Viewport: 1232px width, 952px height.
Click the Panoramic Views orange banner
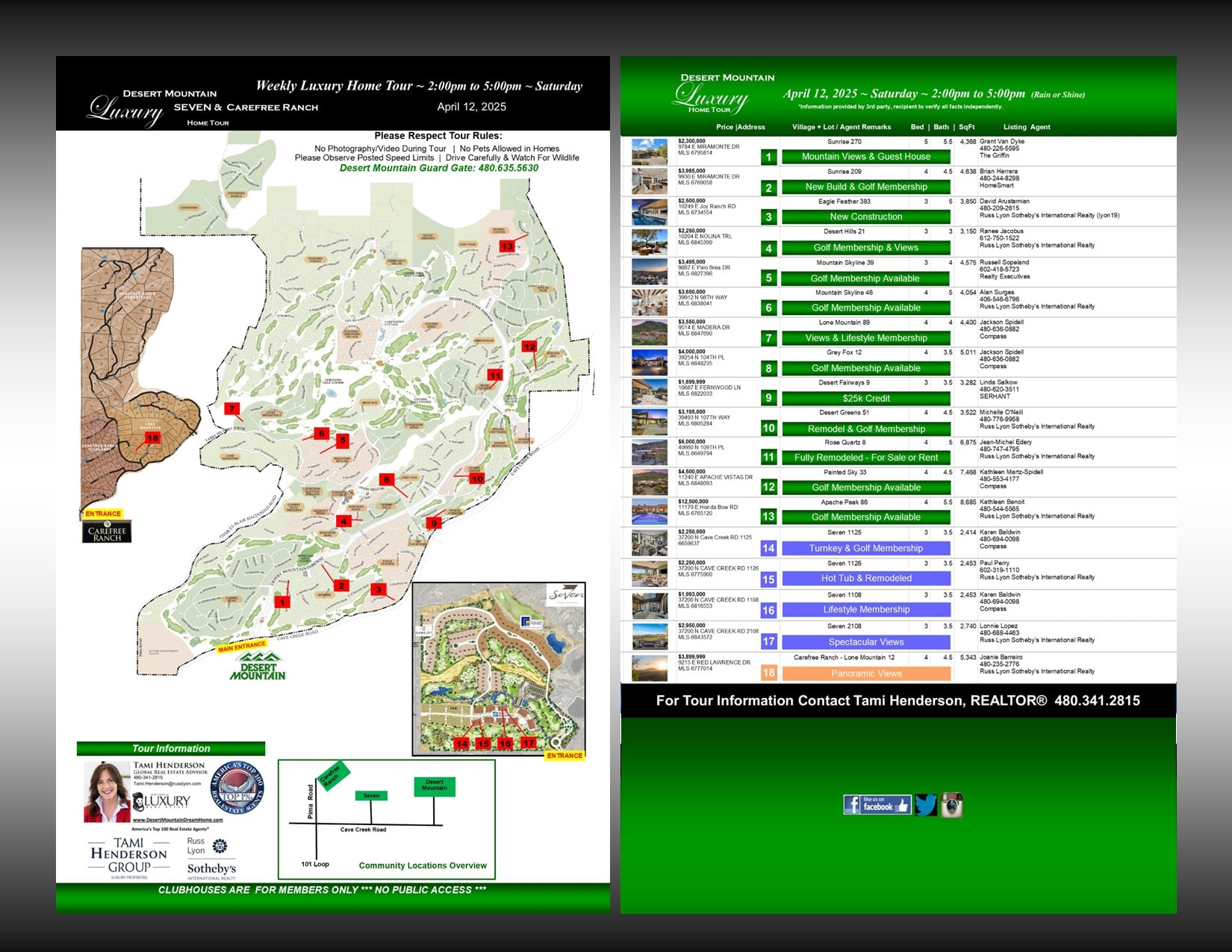coord(865,673)
